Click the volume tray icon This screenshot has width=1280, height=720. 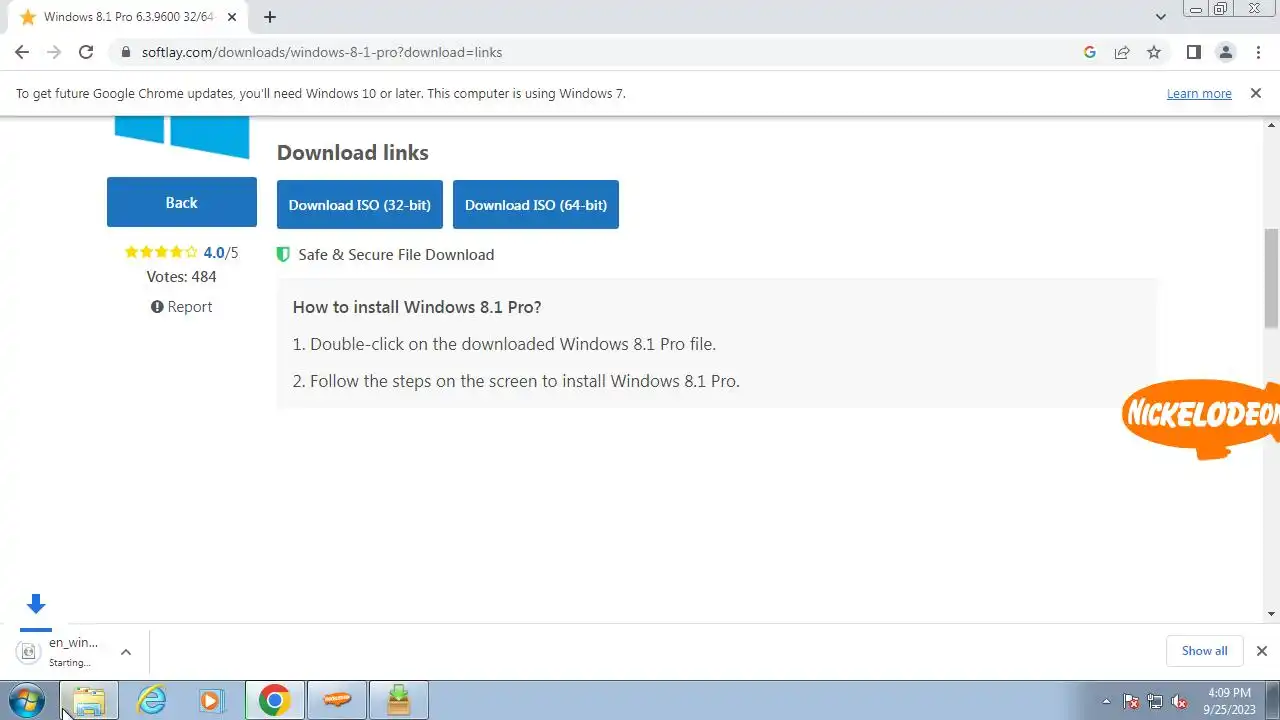[x=1179, y=701]
